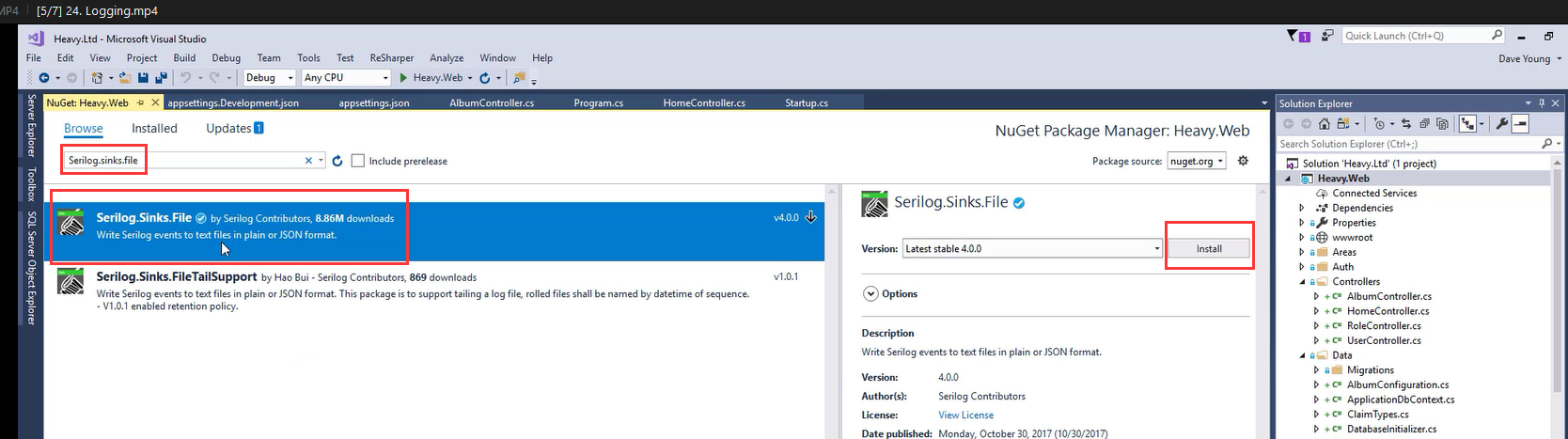The image size is (1568, 439).
Task: Open the notifications flag icon
Action: tap(1298, 36)
